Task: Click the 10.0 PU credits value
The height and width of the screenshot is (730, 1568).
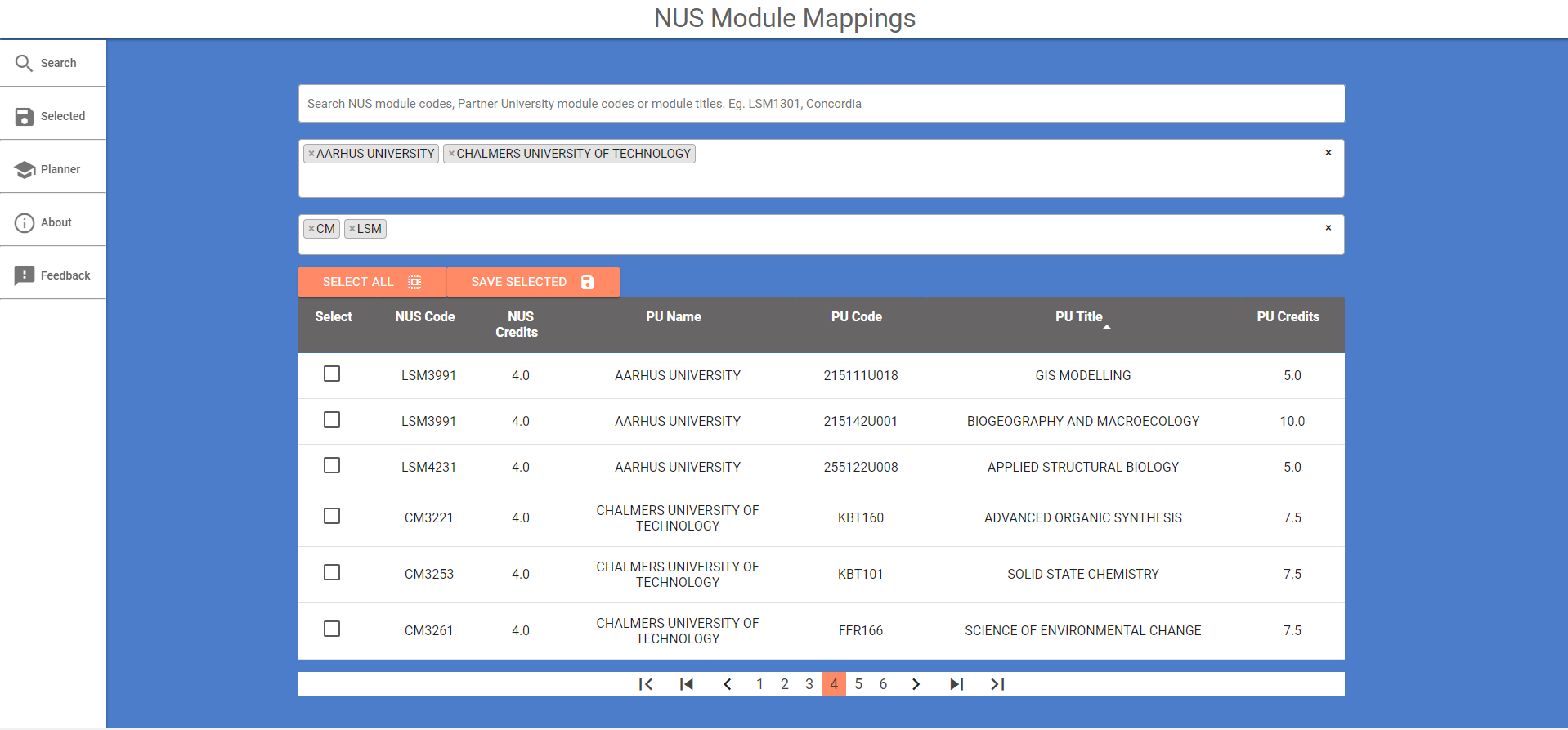Action: [x=1292, y=422]
